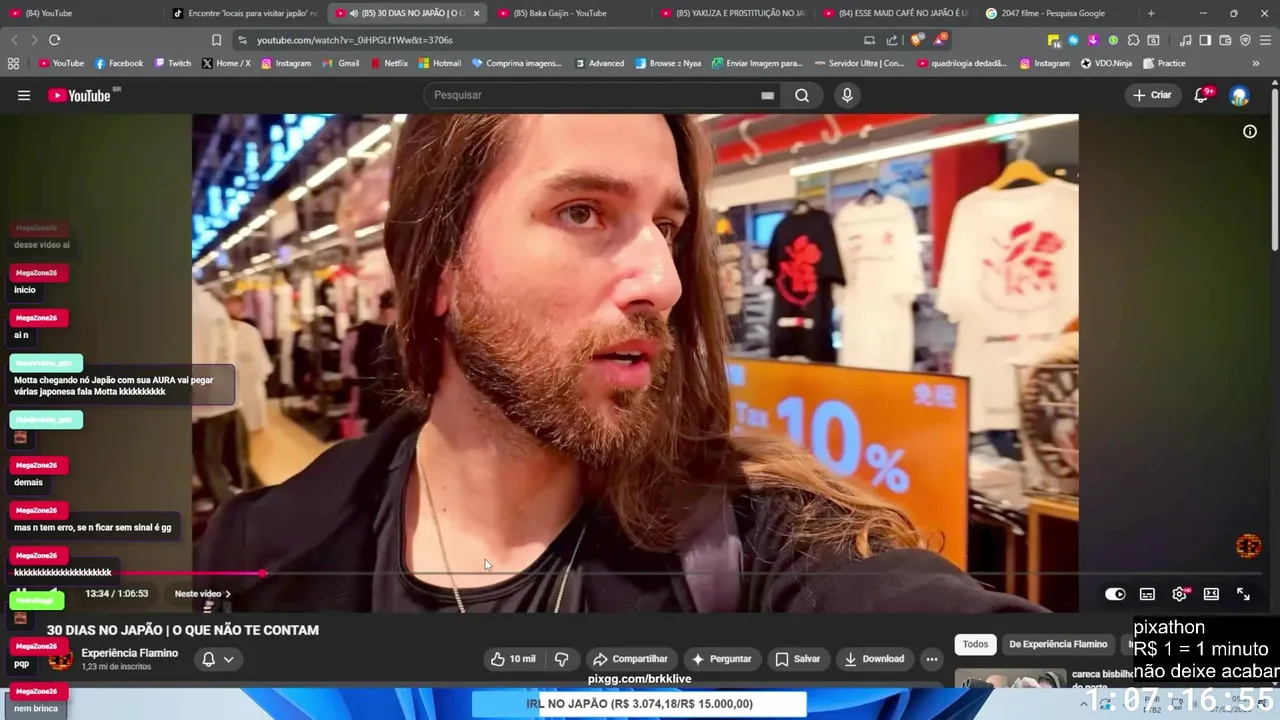Screen dimensions: 1280x720
Task: Open the bookmarks bar apps grid icon
Action: (13, 63)
